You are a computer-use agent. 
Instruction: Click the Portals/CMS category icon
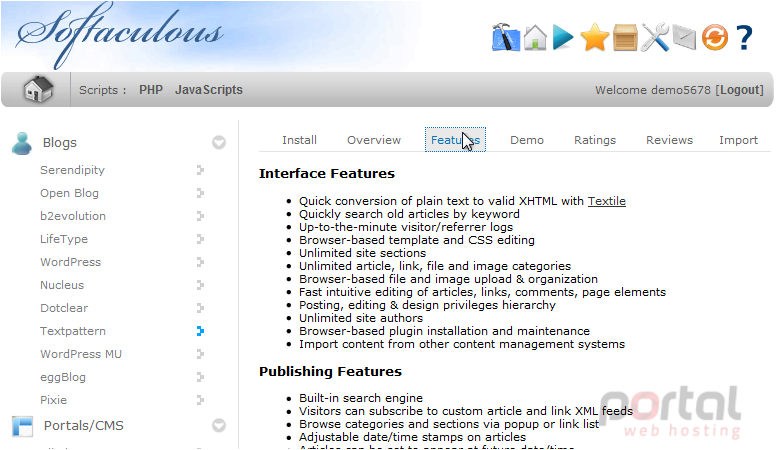click(22, 426)
